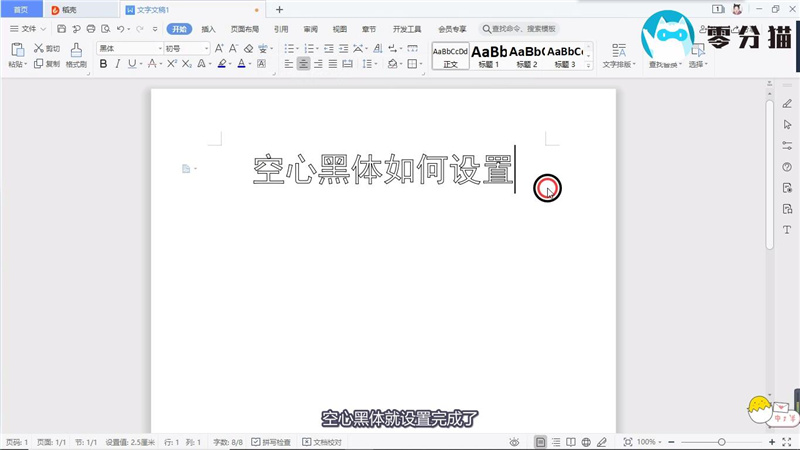Click the Format Painter (格式刷) brush

coord(76,54)
